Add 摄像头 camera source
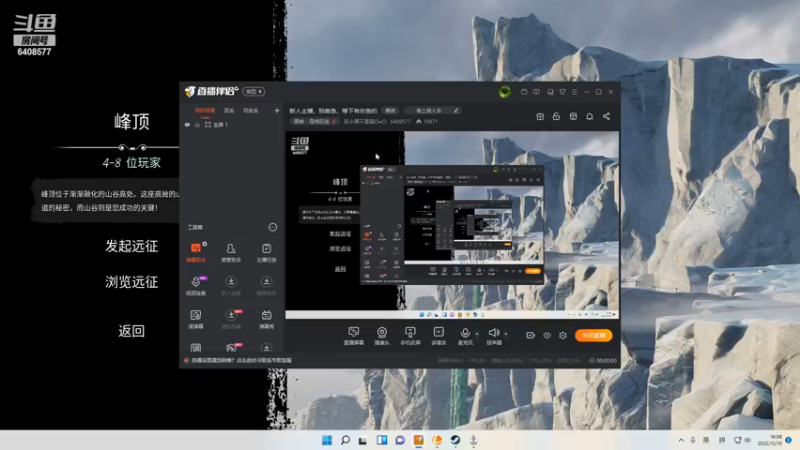 [x=382, y=336]
